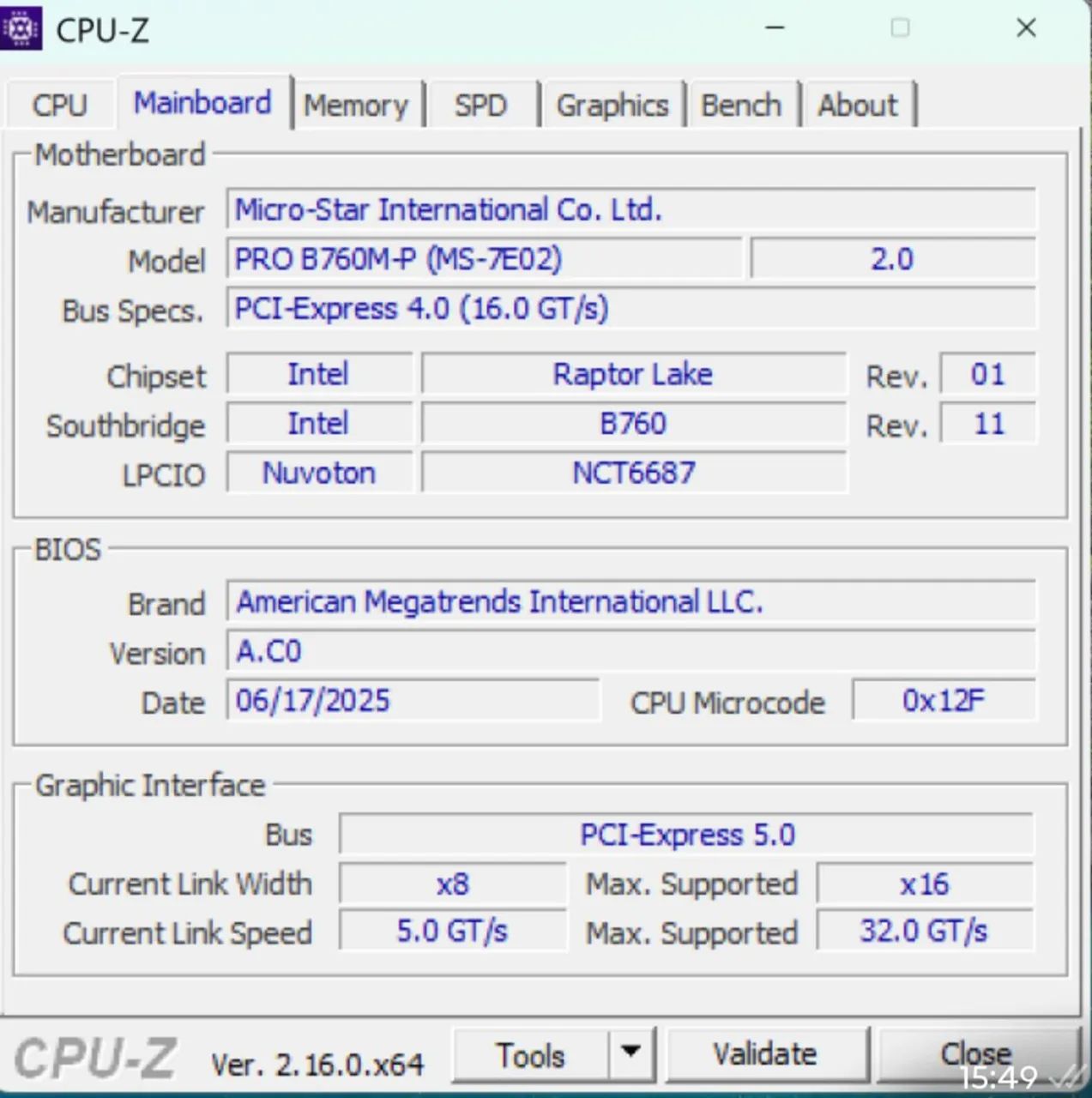Close the window with the title bar X
Viewport: 1092px width, 1098px height.
(1026, 28)
